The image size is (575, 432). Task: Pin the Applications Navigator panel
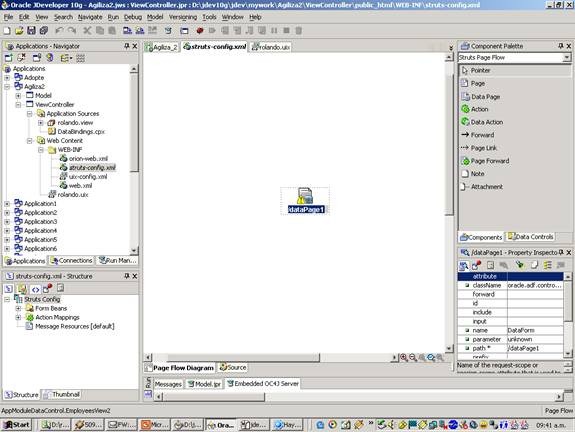tap(127, 46)
